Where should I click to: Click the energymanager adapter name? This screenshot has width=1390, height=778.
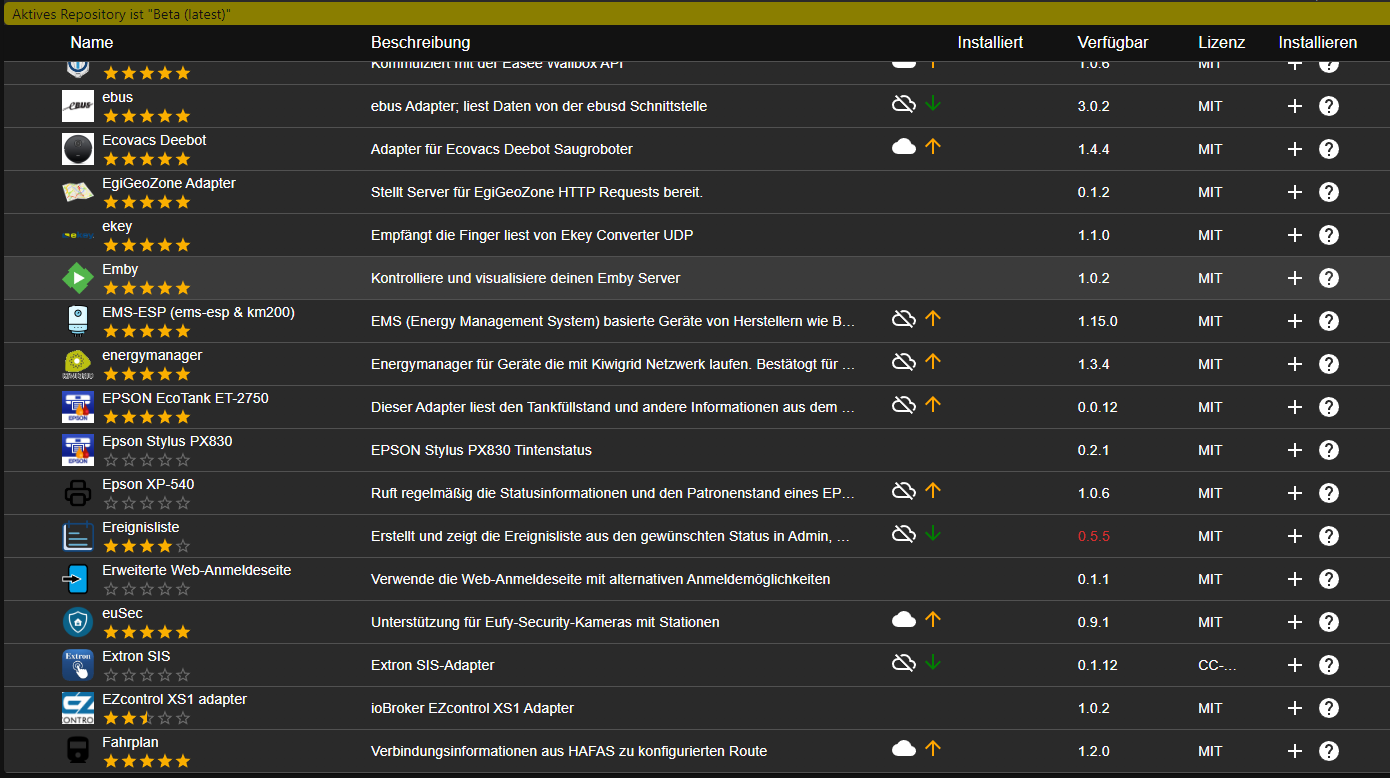(x=152, y=355)
